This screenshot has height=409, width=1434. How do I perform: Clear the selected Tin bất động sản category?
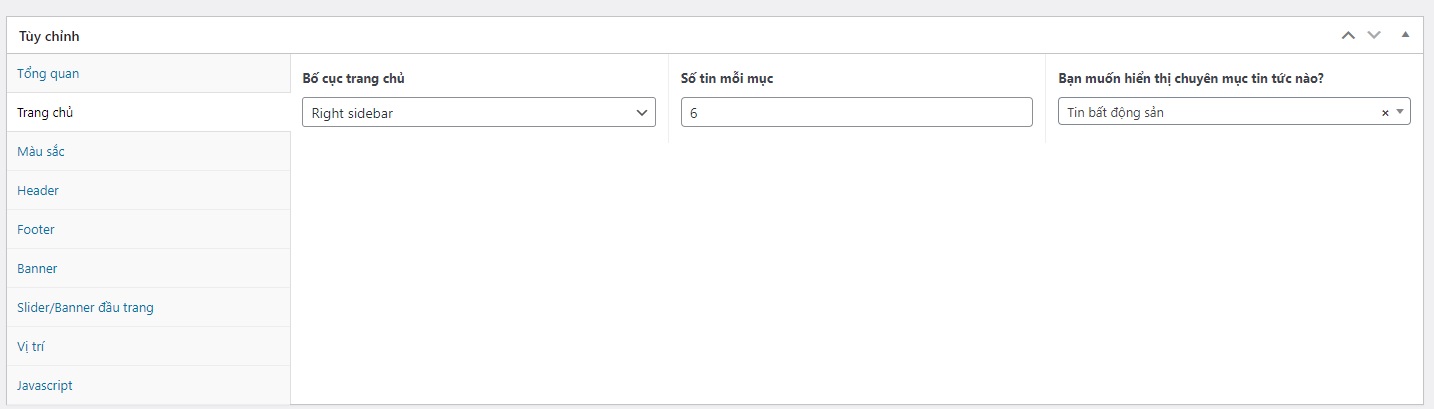(1385, 113)
